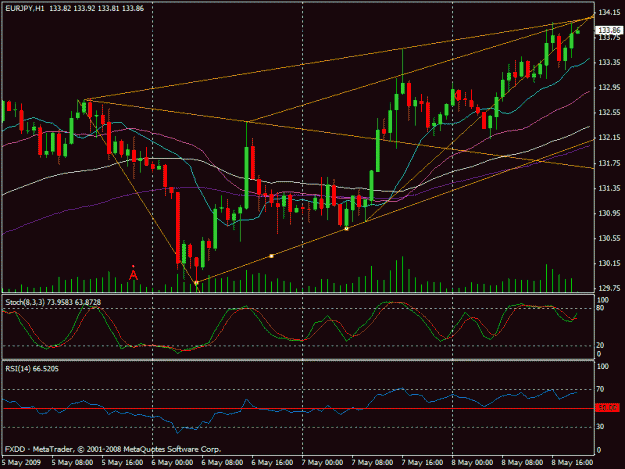The height and width of the screenshot is (469, 625).
Task: Click the red letter A marker on chart
Action: (133, 274)
